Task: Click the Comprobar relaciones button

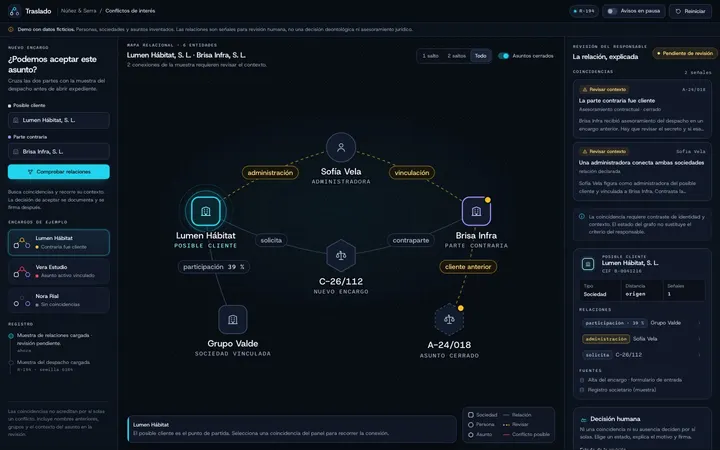Action: [x=59, y=172]
